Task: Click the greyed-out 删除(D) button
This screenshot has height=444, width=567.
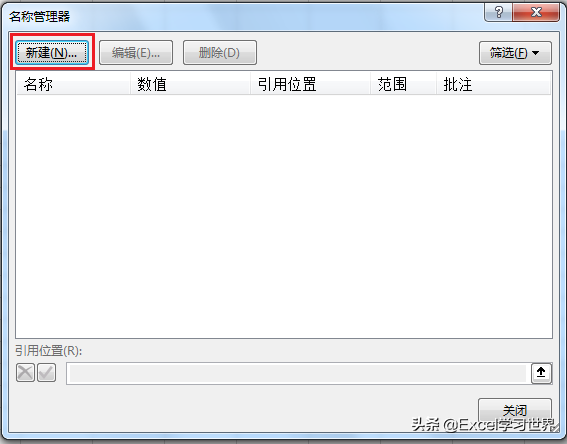Action: [x=220, y=53]
